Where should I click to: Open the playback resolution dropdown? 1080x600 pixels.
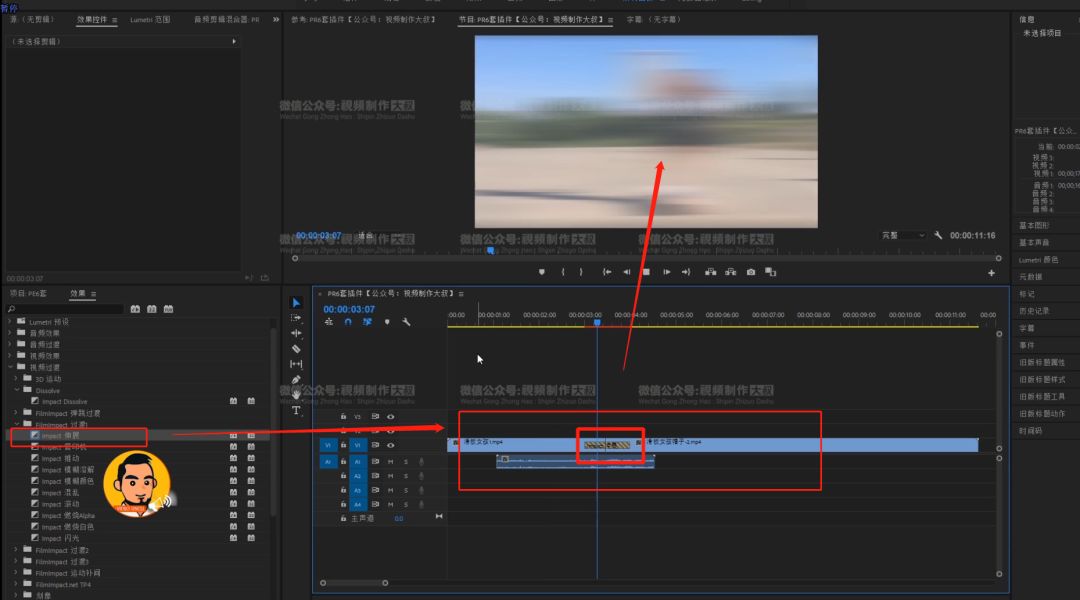[903, 235]
